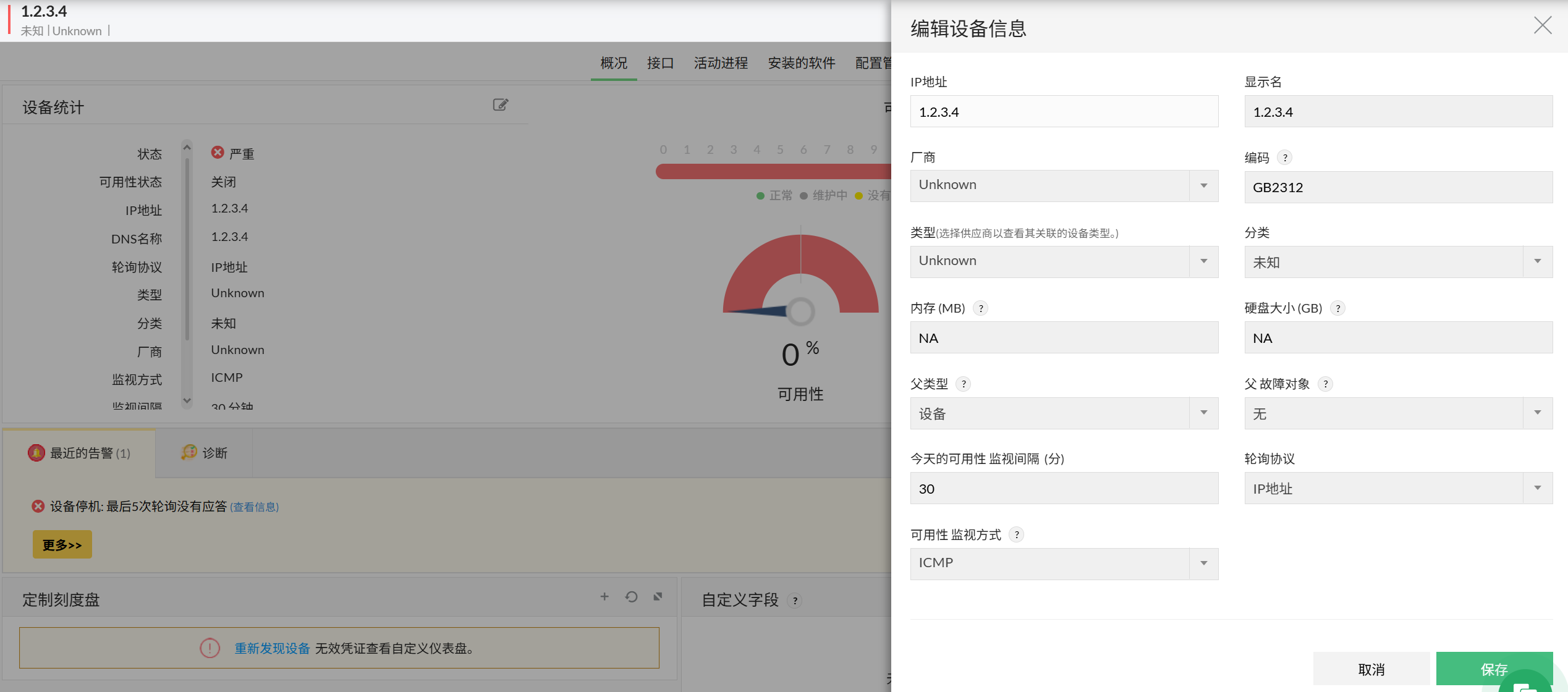Click the 正常 legend item
Viewport: 1568px width, 692px height.
pos(774,195)
